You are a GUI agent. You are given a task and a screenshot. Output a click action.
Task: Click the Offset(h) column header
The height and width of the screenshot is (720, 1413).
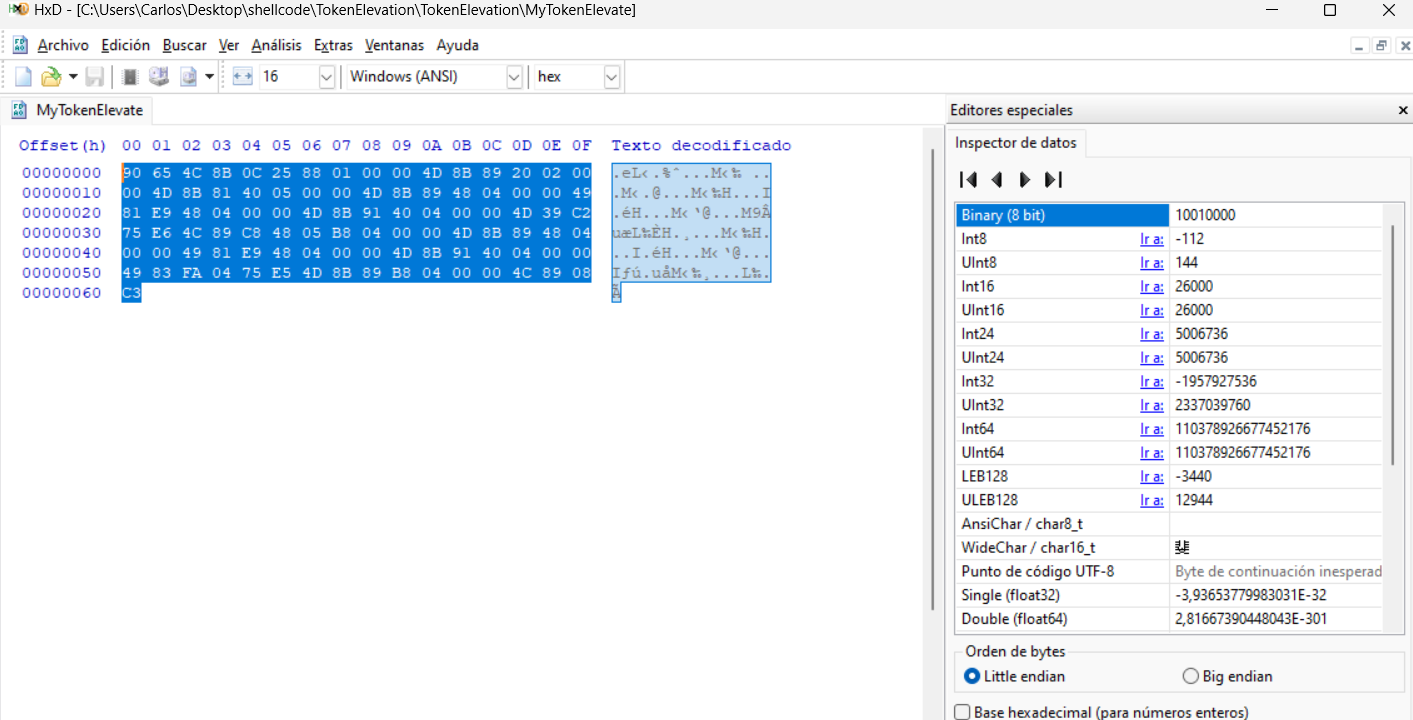(x=62, y=146)
